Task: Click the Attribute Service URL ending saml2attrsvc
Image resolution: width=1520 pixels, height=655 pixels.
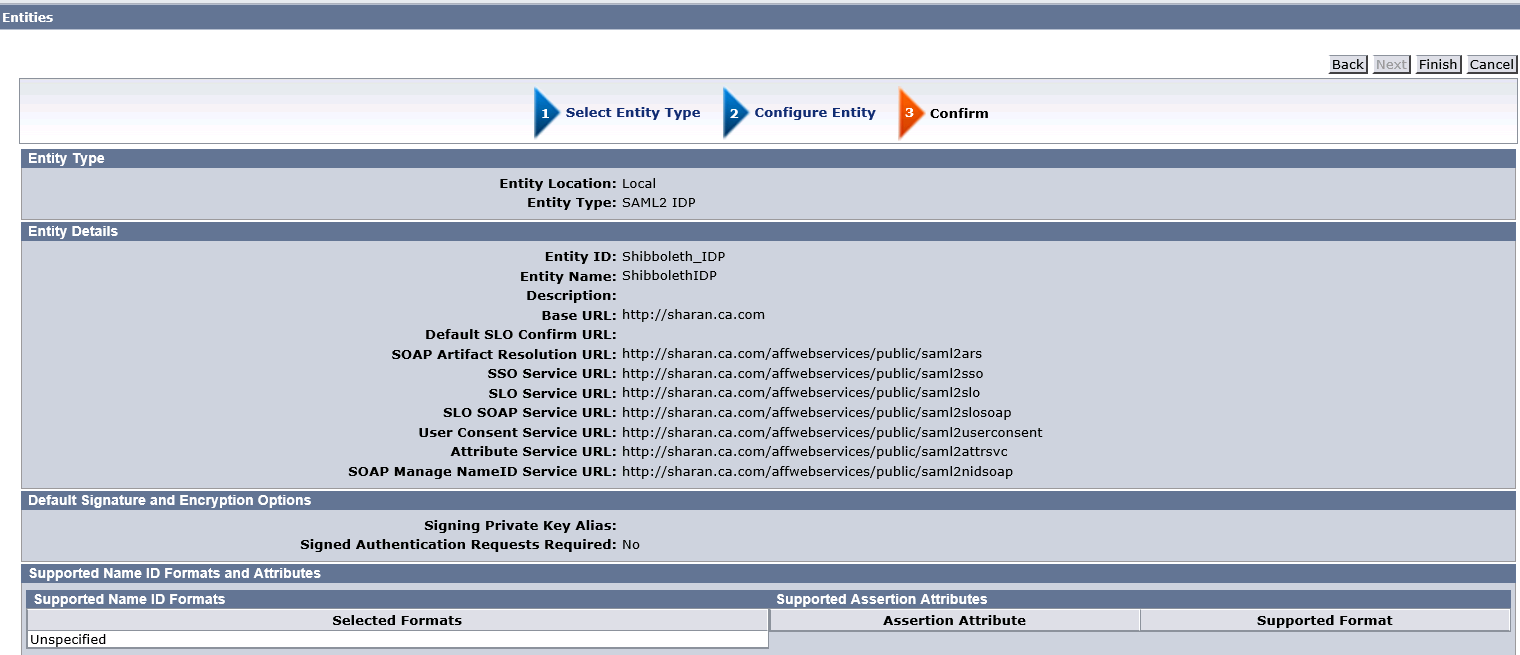Action: [x=815, y=452]
